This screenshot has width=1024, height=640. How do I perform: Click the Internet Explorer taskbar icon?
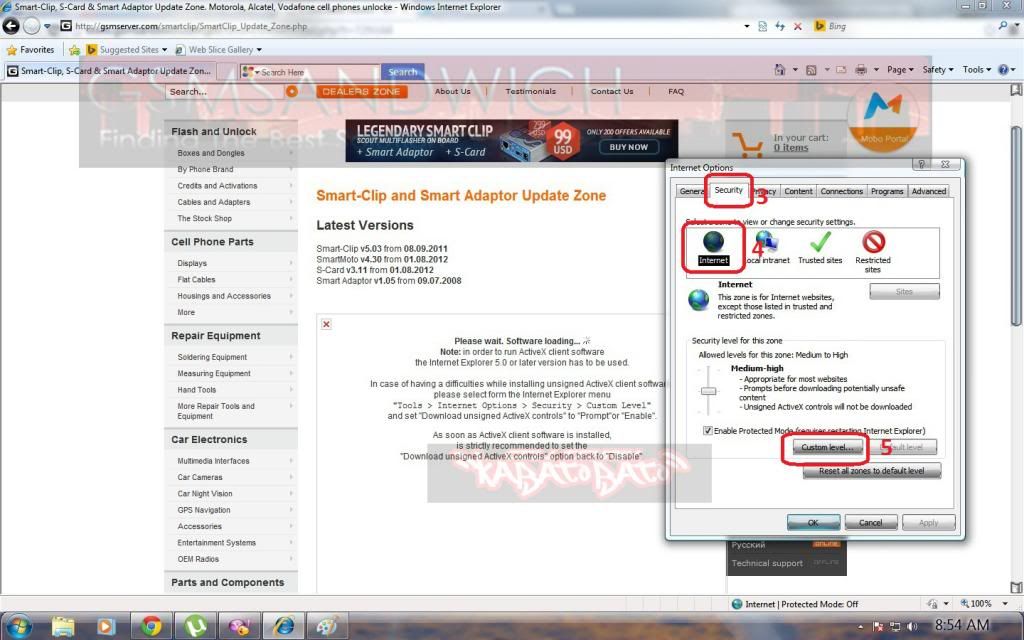(283, 626)
